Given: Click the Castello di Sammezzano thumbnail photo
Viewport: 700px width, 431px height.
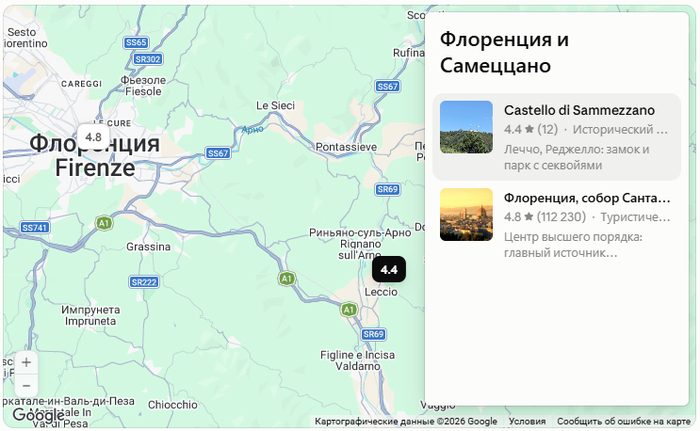Looking at the screenshot, I should click(466, 127).
